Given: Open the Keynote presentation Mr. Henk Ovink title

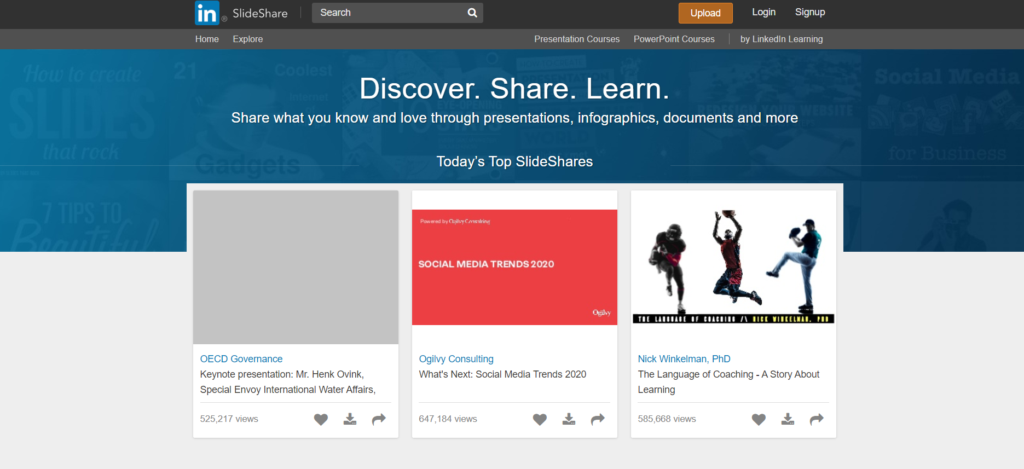Looking at the screenshot, I should 287,382.
